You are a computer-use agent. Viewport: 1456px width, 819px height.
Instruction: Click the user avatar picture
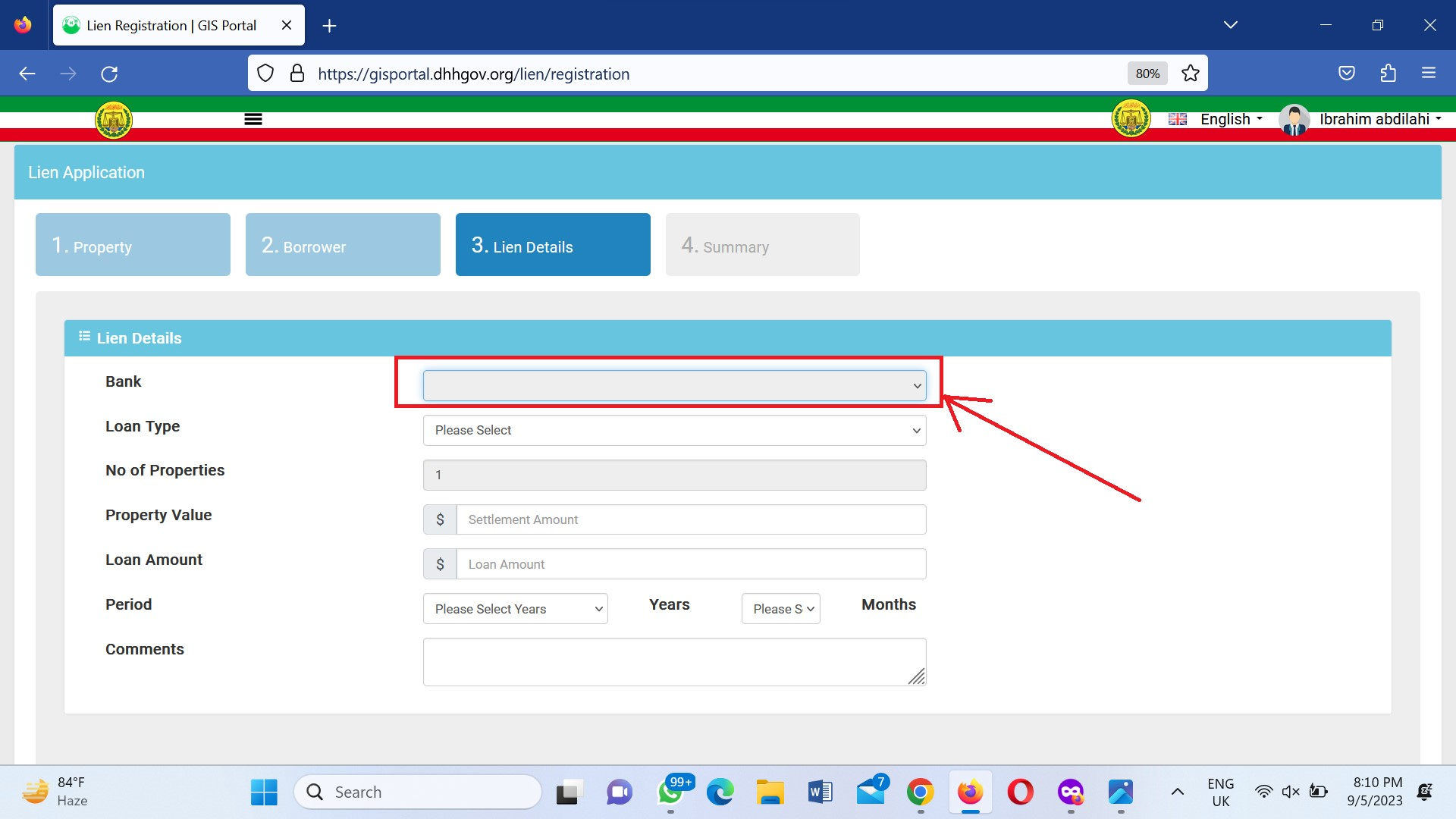1294,120
